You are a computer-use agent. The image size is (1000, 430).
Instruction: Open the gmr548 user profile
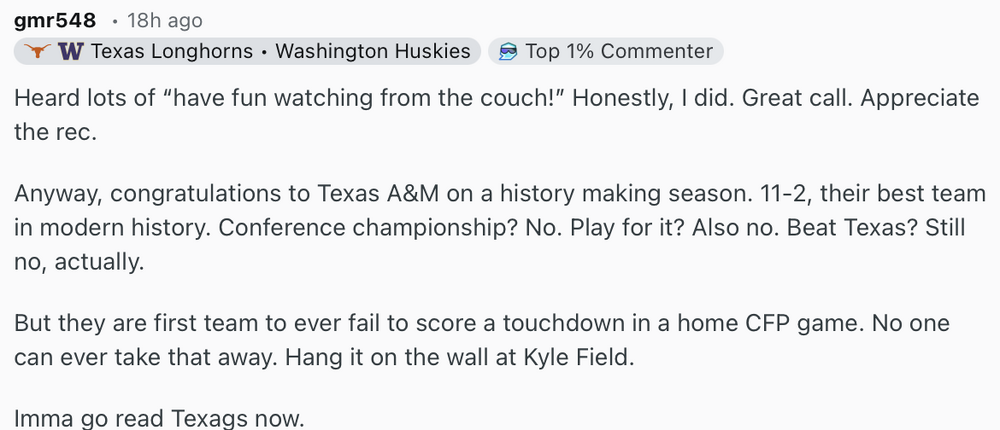(55, 20)
